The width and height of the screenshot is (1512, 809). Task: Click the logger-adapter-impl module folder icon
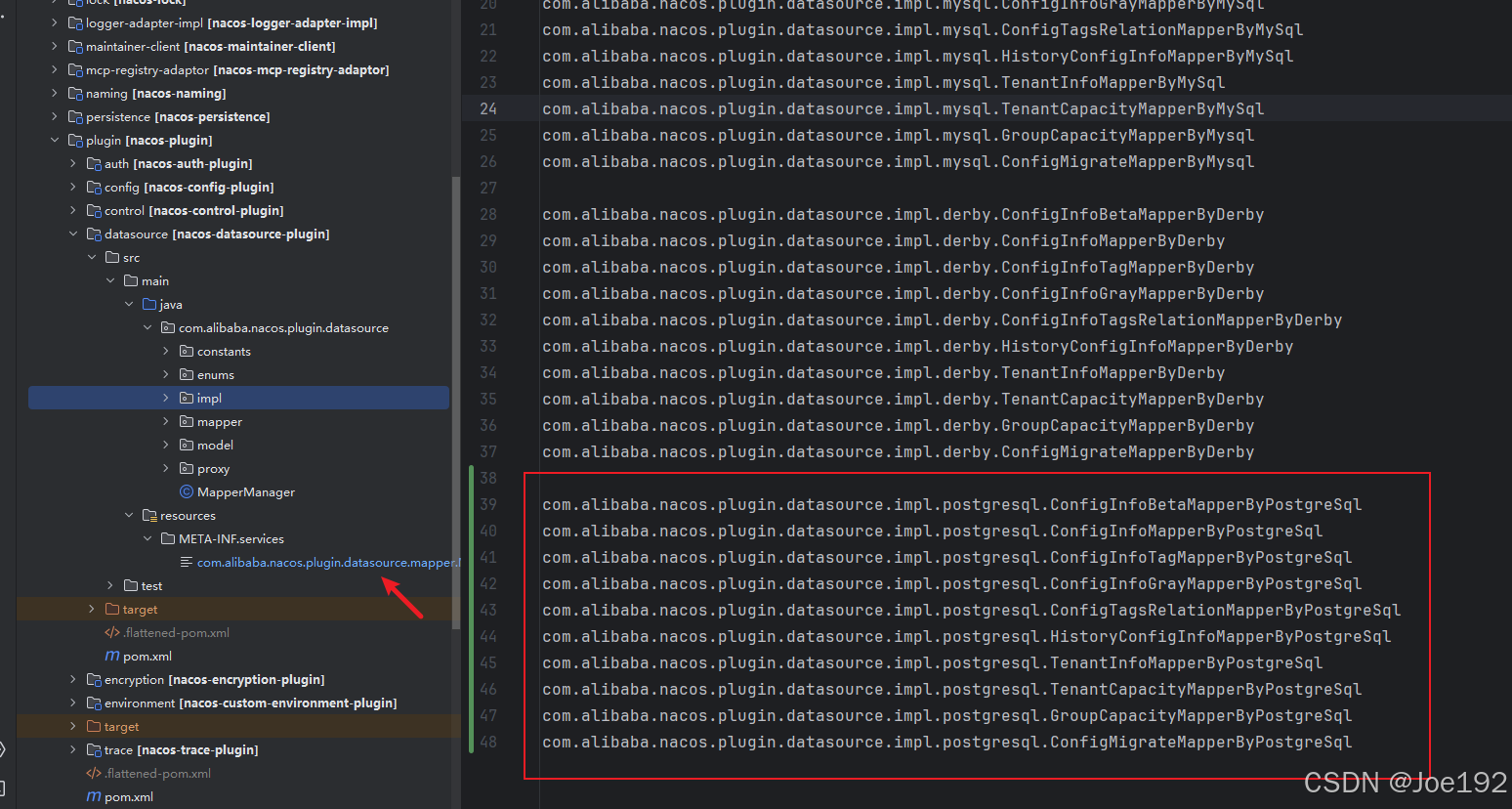[x=75, y=22]
